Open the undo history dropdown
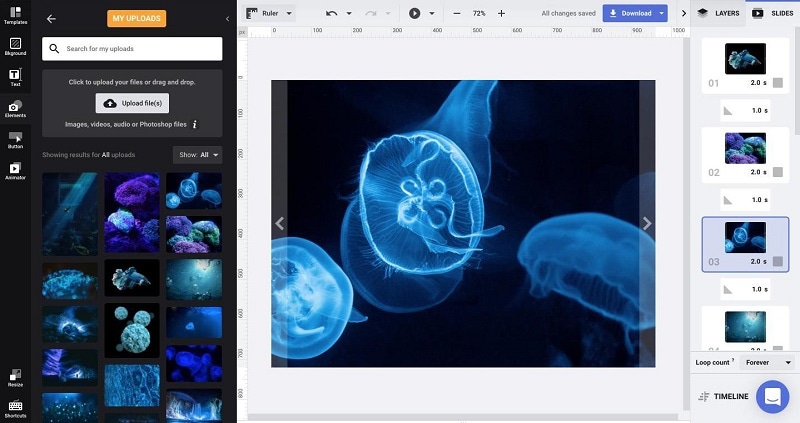Image resolution: width=800 pixels, height=423 pixels. coord(349,13)
